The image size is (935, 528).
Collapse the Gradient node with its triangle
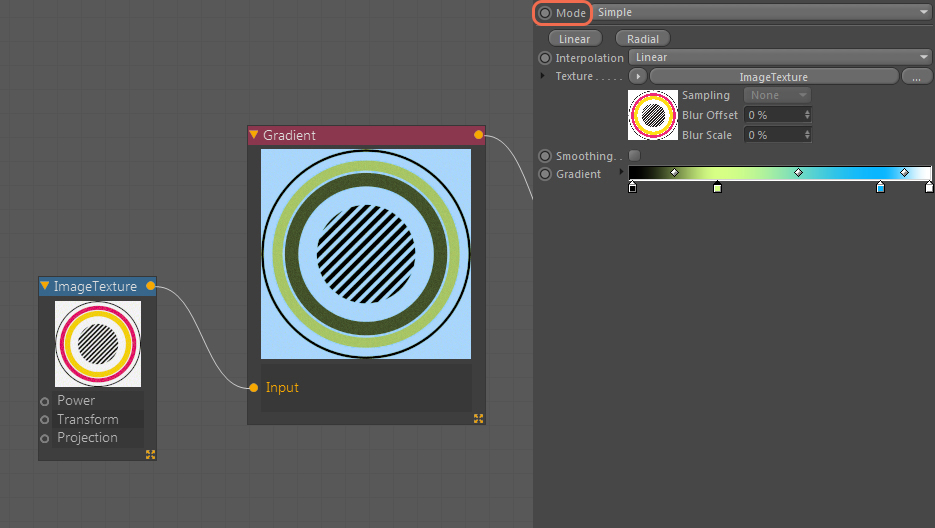pos(254,134)
